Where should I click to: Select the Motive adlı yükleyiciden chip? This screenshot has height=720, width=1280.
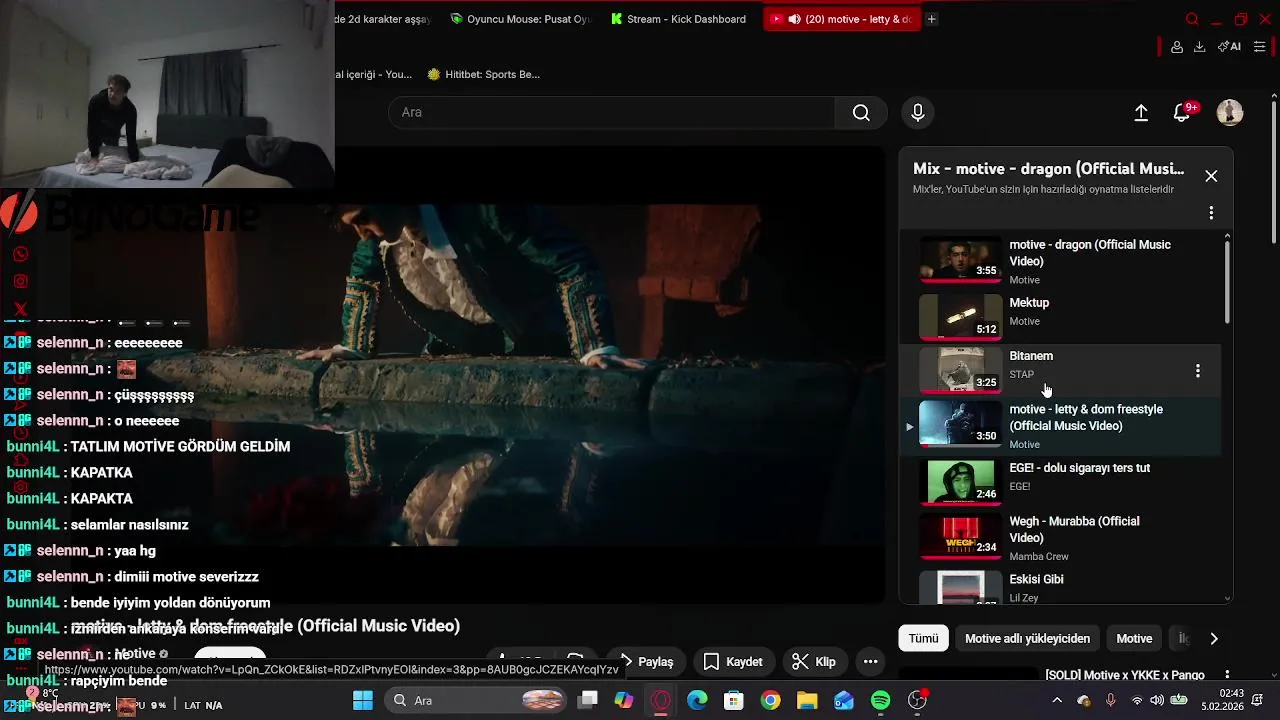click(1027, 639)
